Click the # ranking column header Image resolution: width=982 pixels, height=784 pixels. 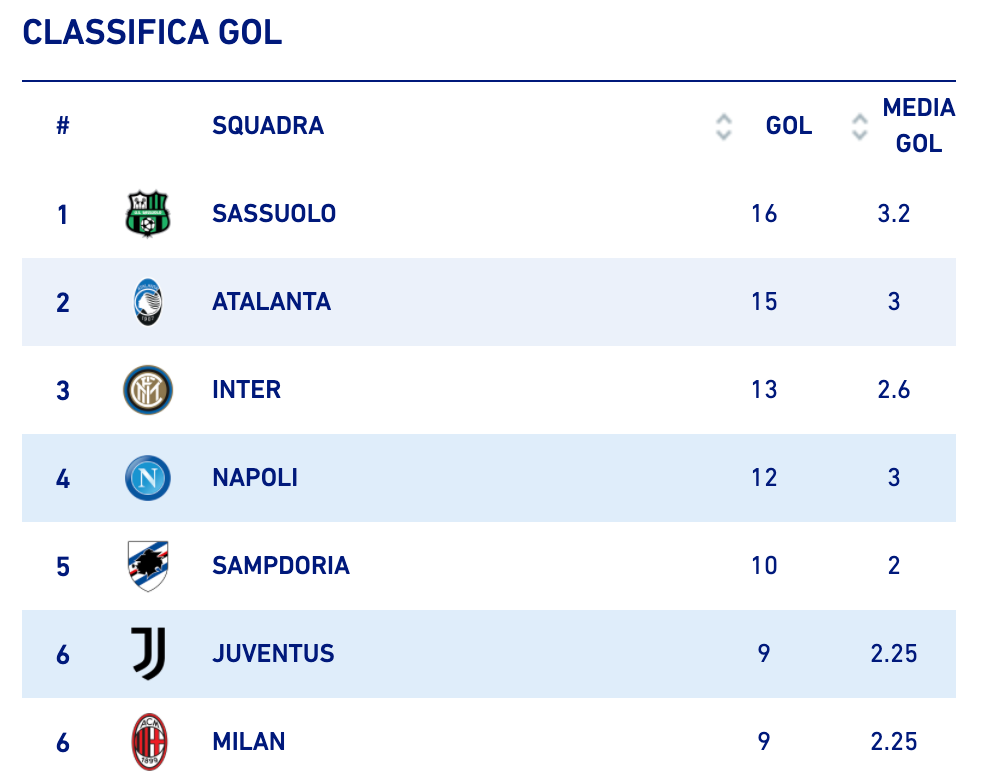(63, 126)
